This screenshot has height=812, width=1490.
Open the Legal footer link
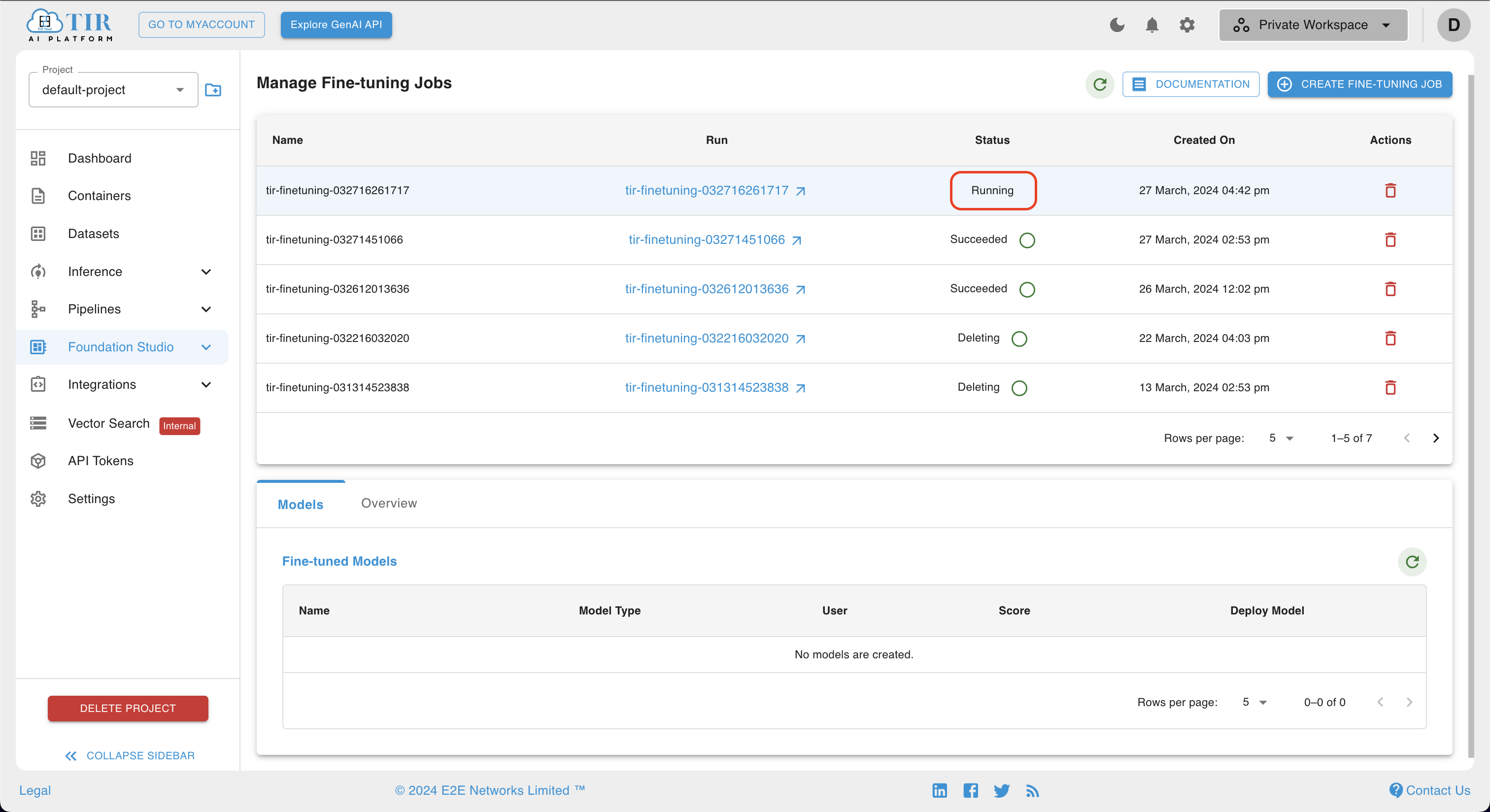coord(34,790)
